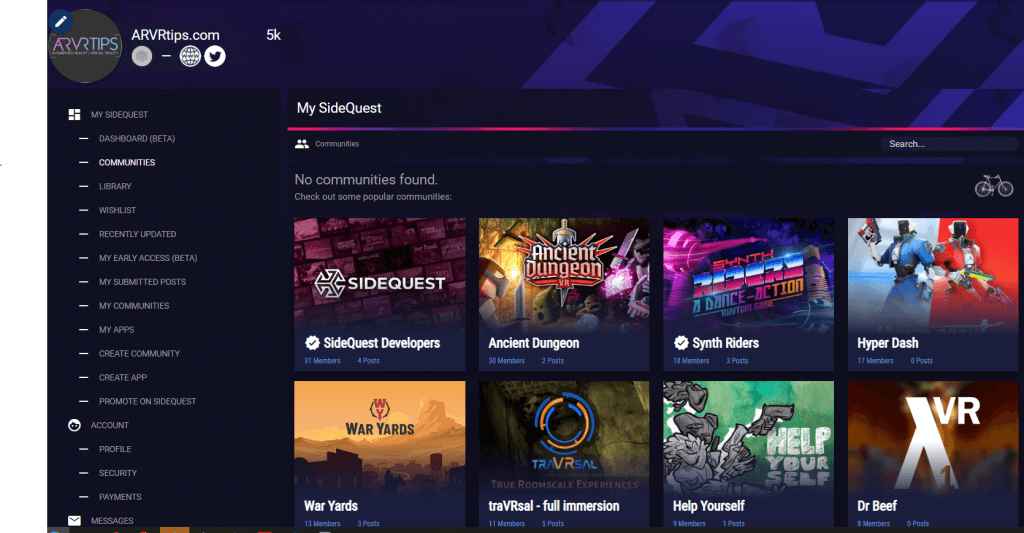Open Profile under Account

[115, 449]
